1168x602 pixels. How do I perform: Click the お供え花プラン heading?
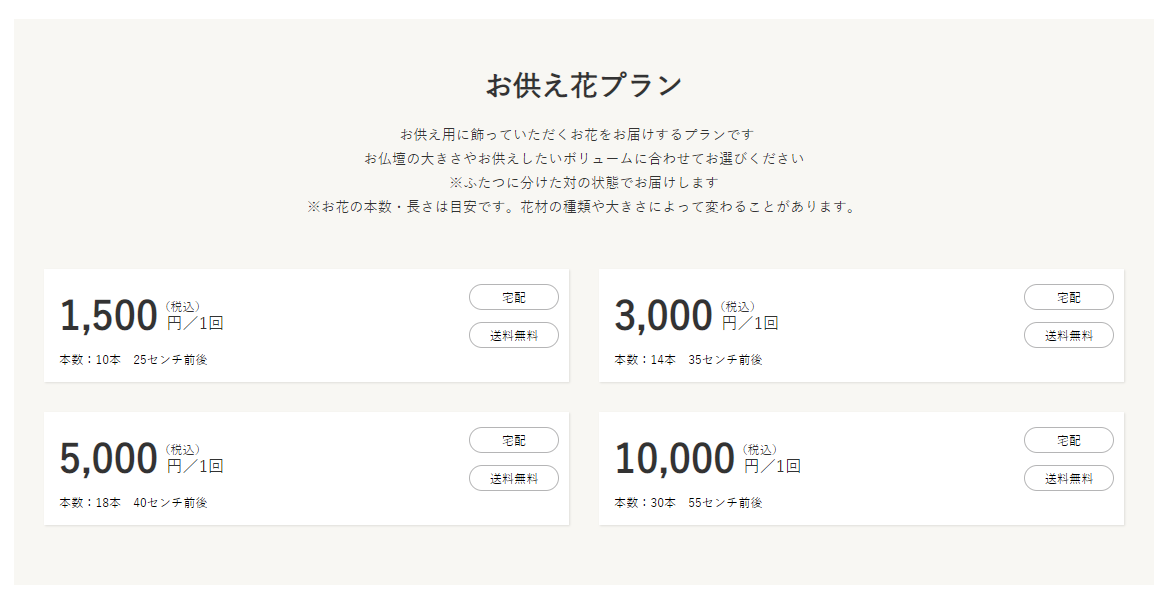(584, 86)
